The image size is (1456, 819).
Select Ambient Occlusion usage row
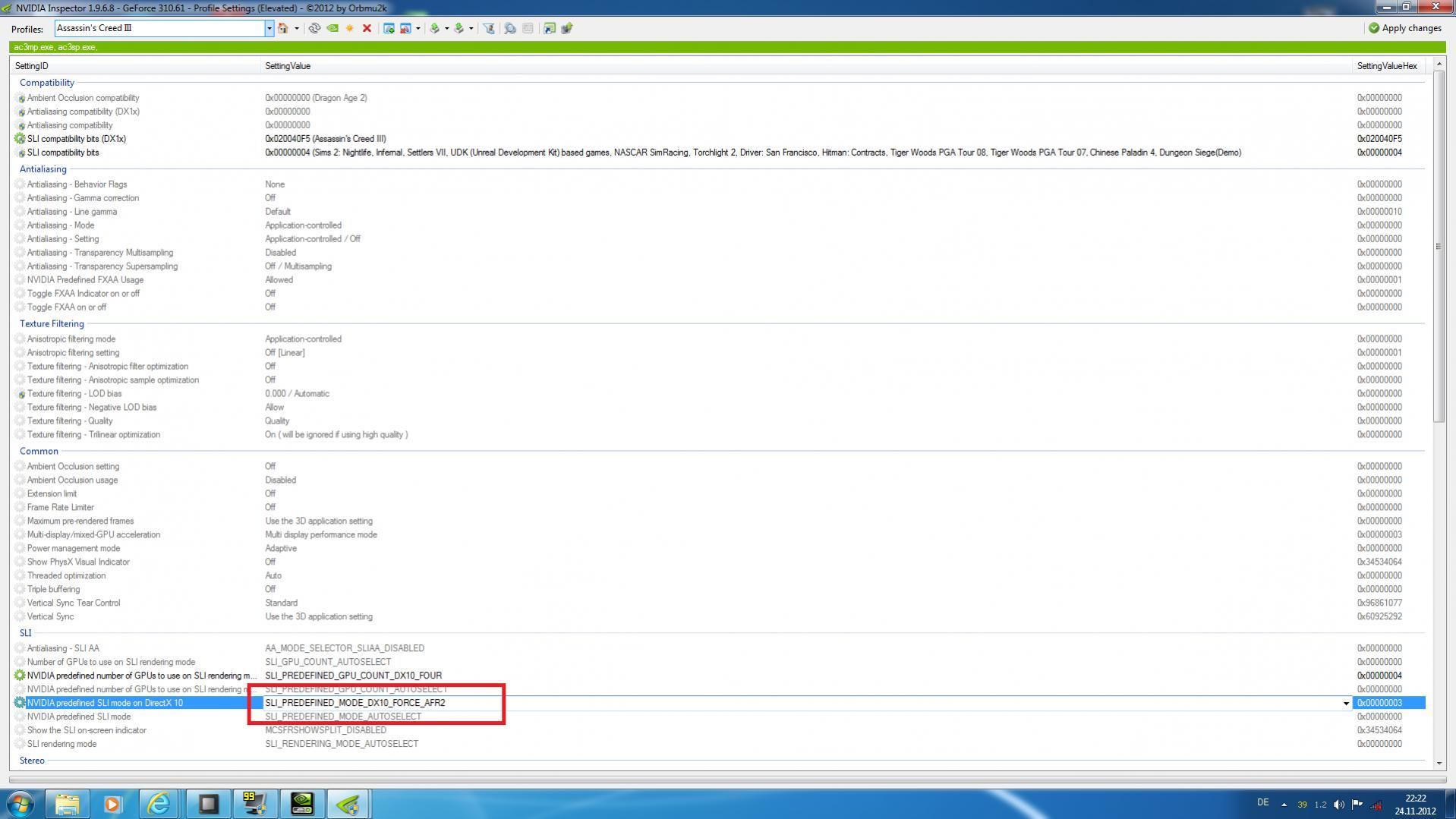point(718,480)
